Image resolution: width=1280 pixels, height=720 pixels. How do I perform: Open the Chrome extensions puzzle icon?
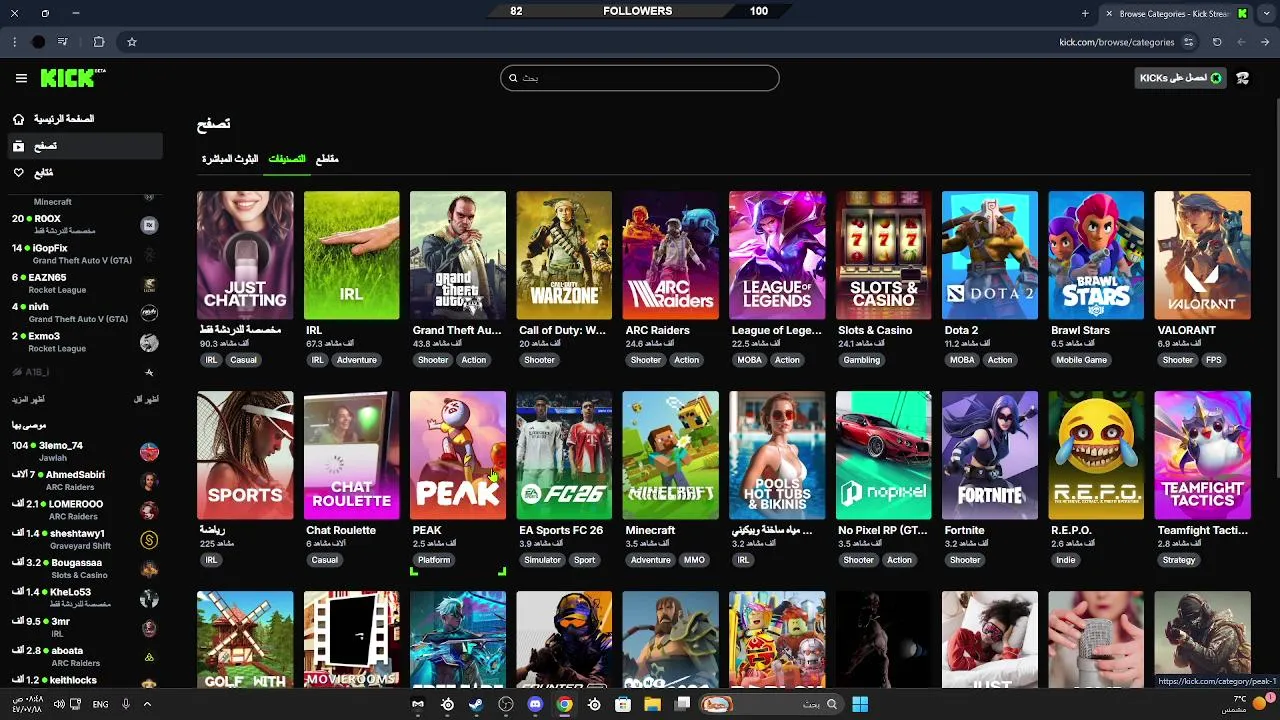coord(99,42)
